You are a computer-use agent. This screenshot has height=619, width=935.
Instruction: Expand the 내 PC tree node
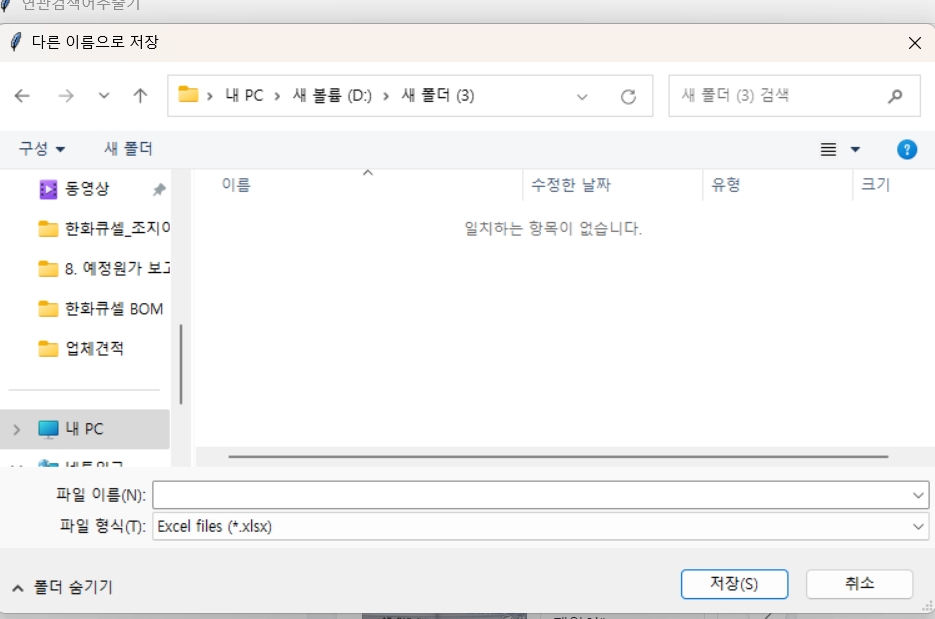16,429
